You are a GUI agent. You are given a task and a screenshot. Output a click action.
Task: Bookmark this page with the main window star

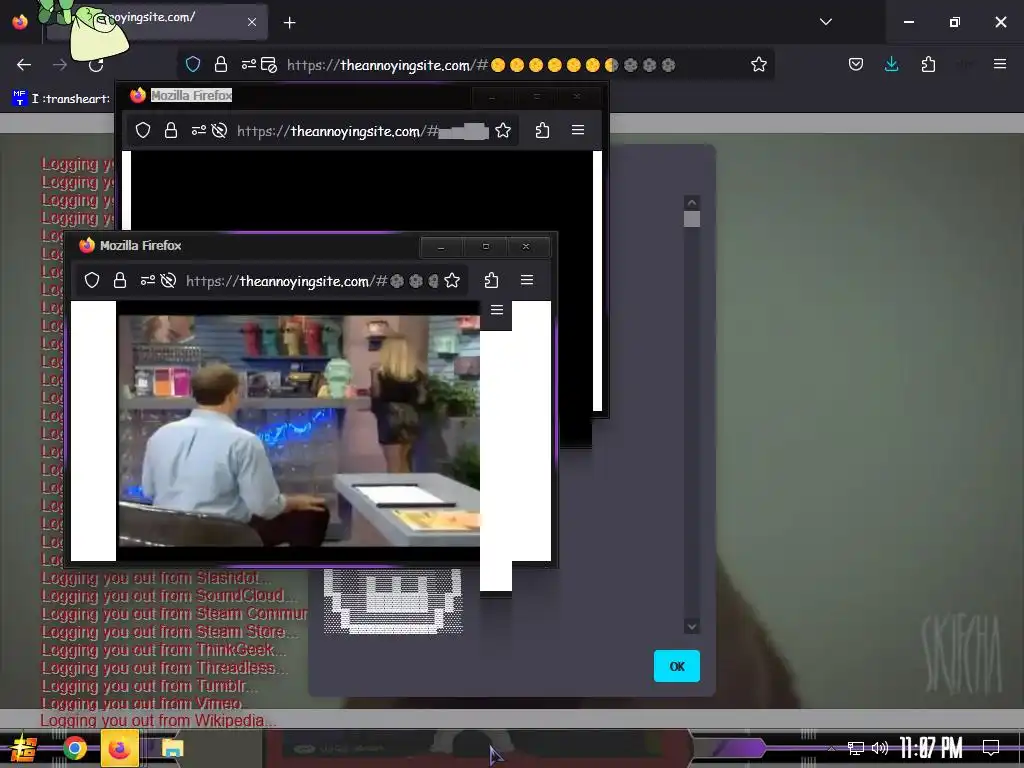pyautogui.click(x=758, y=64)
